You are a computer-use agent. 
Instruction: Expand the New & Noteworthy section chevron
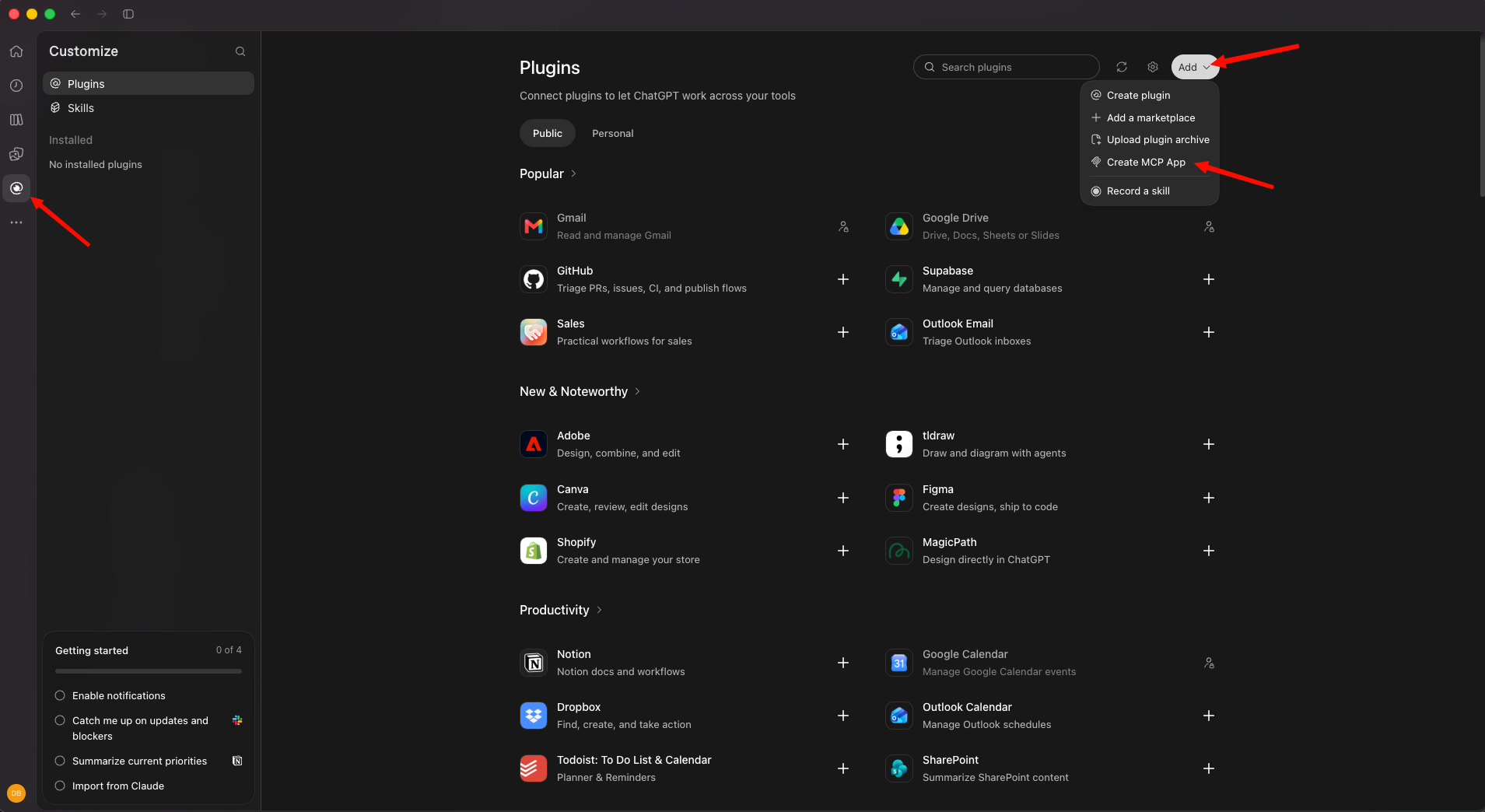click(x=638, y=391)
